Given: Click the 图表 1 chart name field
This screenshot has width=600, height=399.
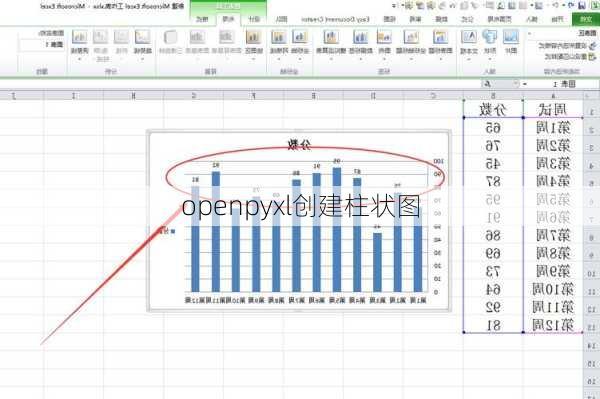Looking at the screenshot, I should click(x=42, y=45).
